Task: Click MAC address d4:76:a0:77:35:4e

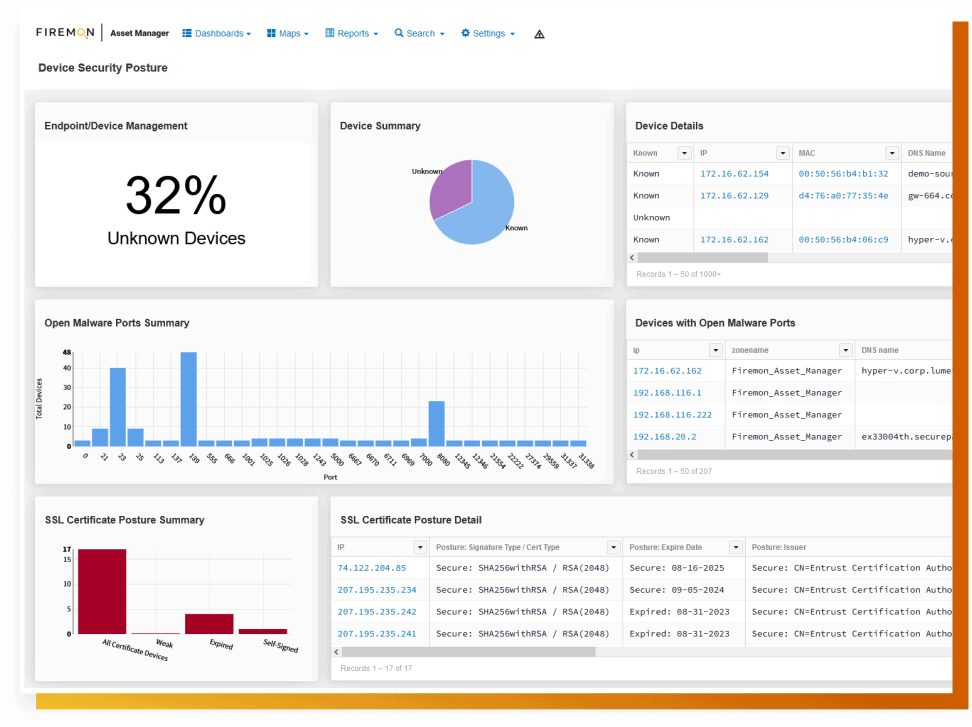Action: (843, 196)
